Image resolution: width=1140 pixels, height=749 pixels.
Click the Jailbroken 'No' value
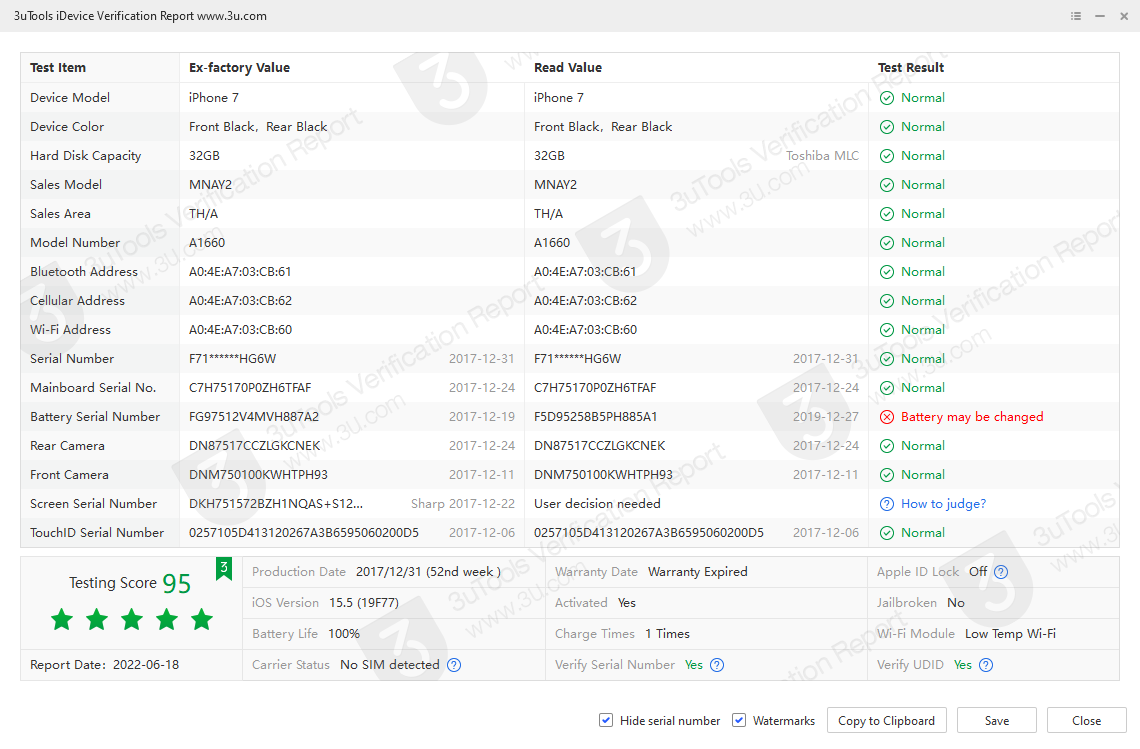[x=955, y=603]
